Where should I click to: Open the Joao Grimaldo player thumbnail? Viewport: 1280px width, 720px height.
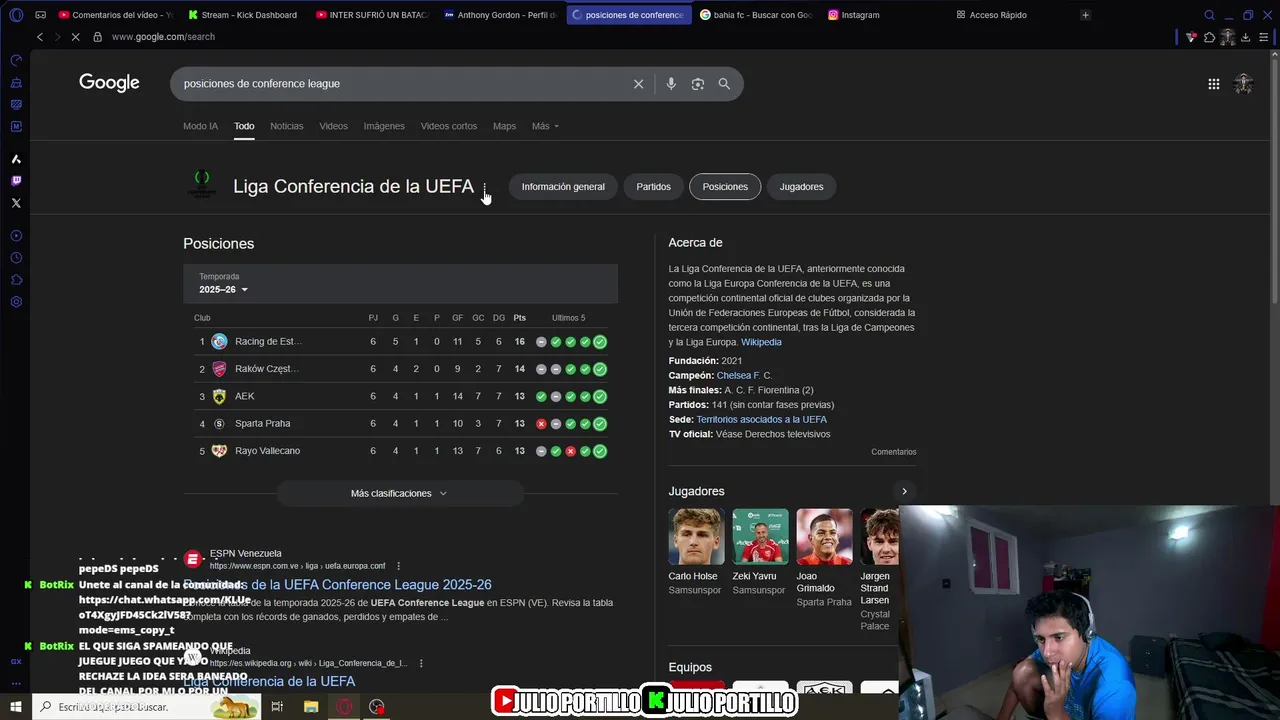pyautogui.click(x=824, y=537)
